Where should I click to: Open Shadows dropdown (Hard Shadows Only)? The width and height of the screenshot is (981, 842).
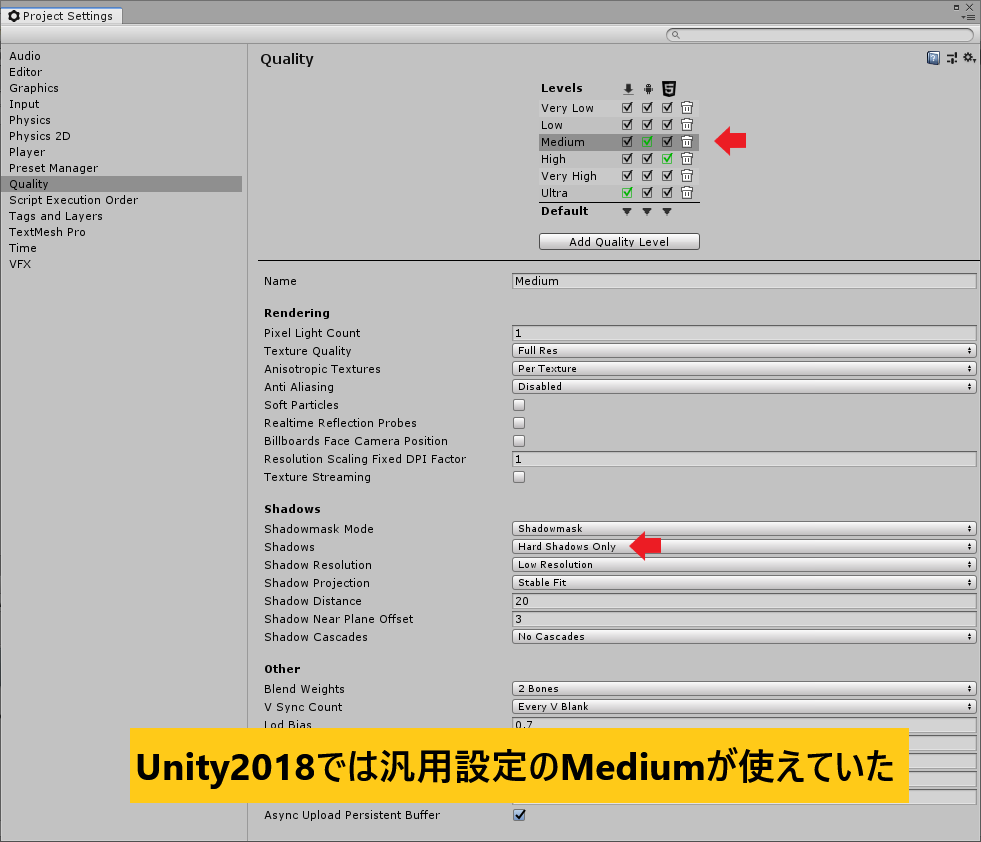coord(744,547)
